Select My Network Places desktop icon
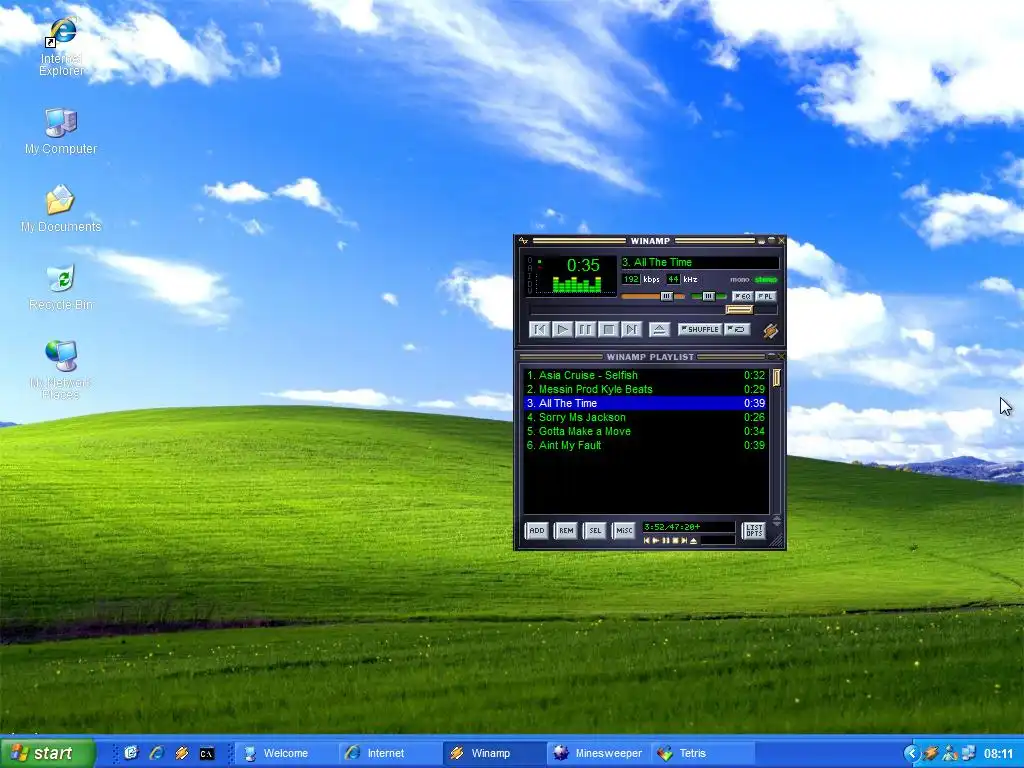 (61, 370)
